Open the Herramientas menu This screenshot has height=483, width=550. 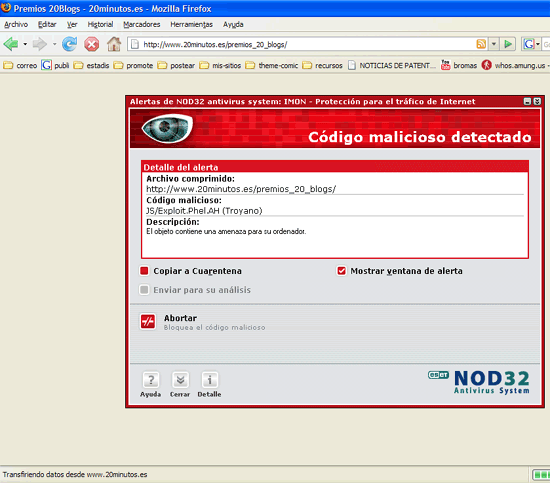click(192, 24)
